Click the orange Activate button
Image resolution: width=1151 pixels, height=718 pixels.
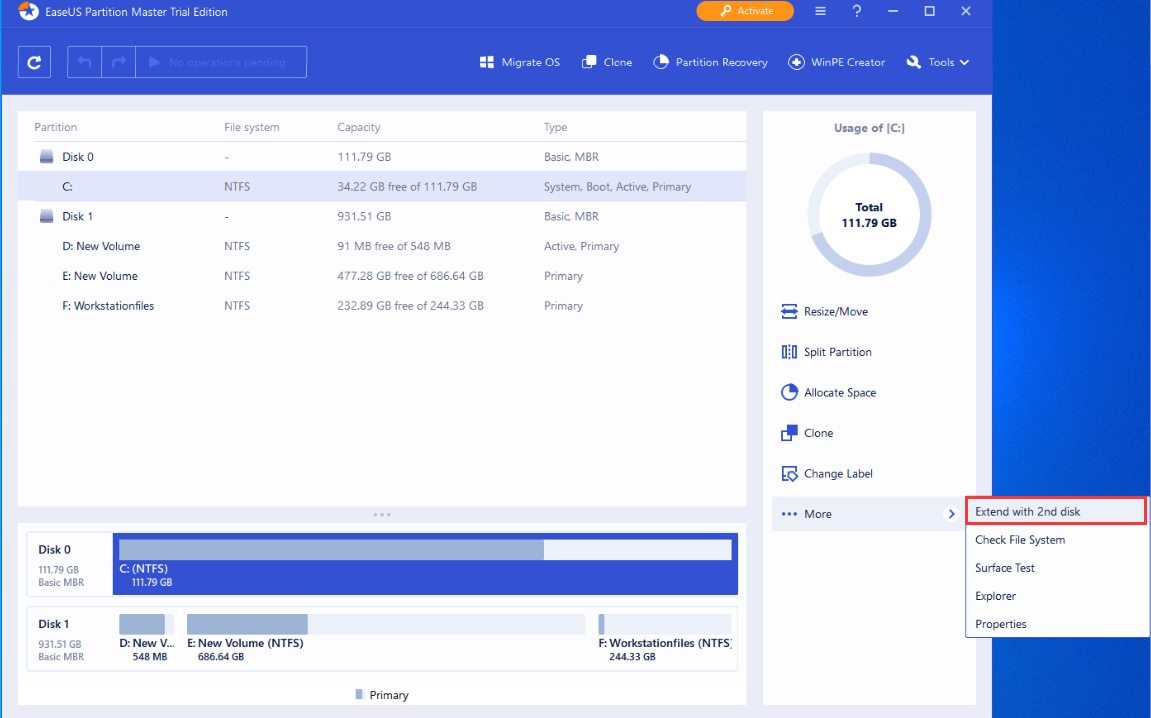point(745,11)
